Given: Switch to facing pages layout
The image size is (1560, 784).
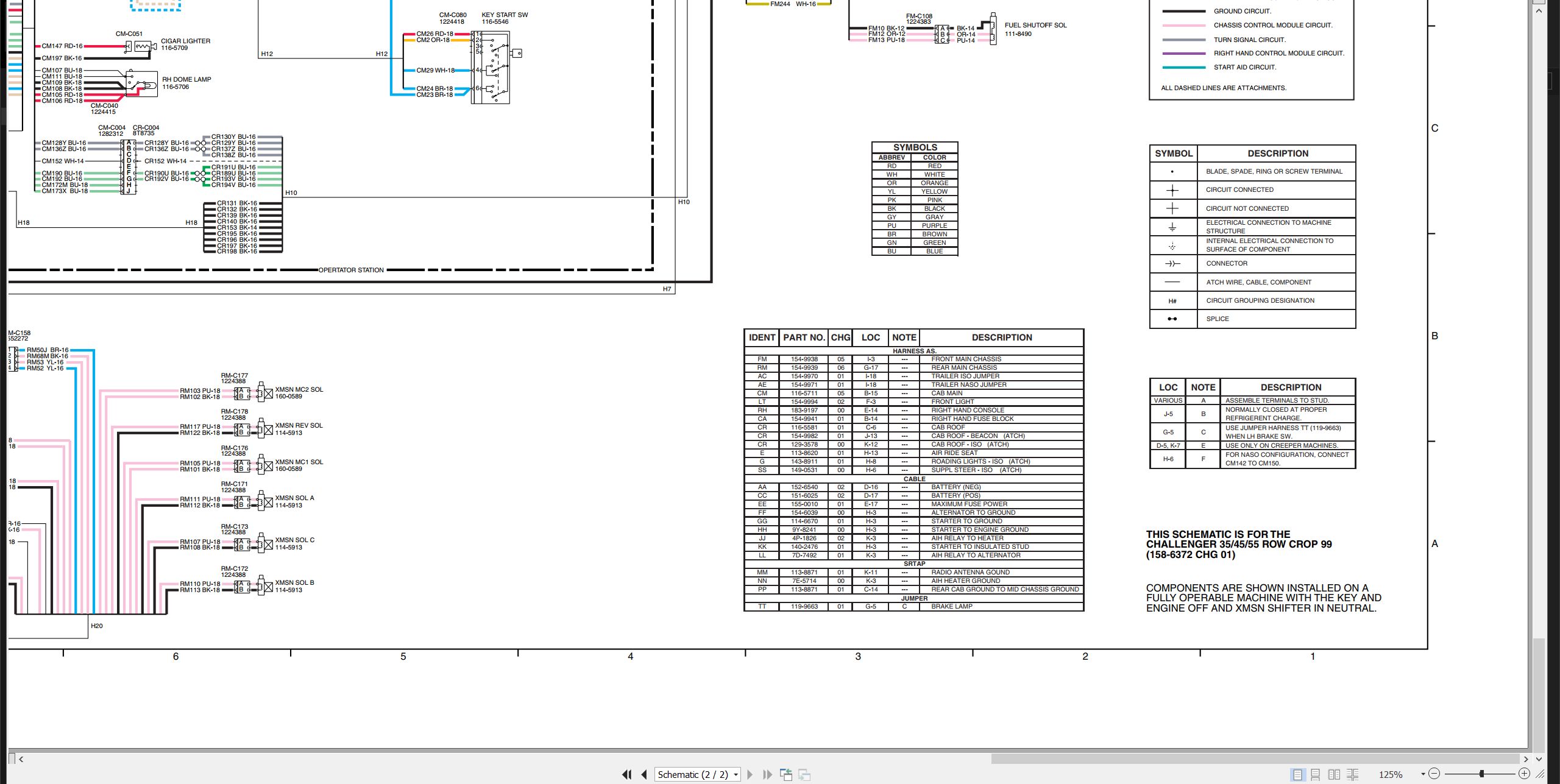Looking at the screenshot, I should click(x=1334, y=774).
